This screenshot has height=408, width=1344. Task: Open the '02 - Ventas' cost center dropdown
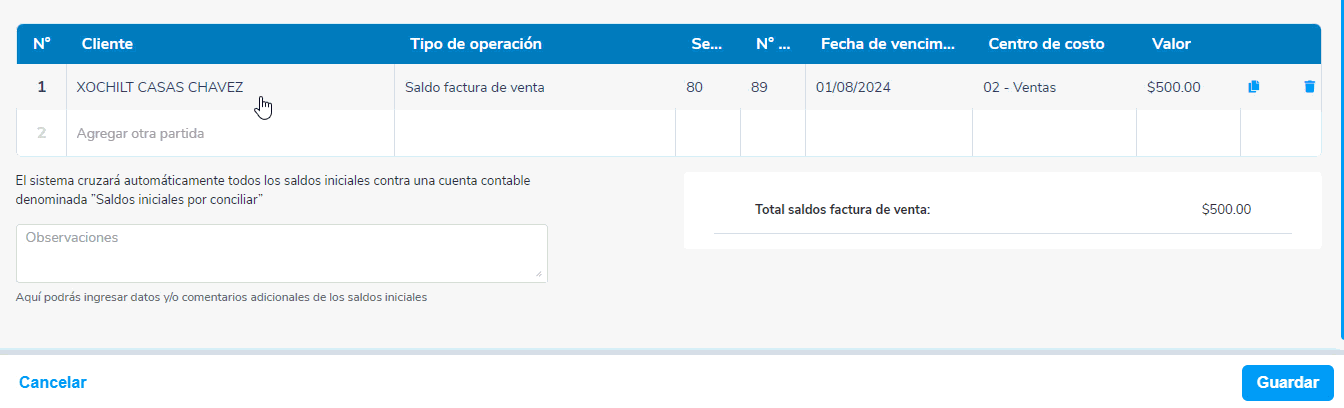(1019, 87)
